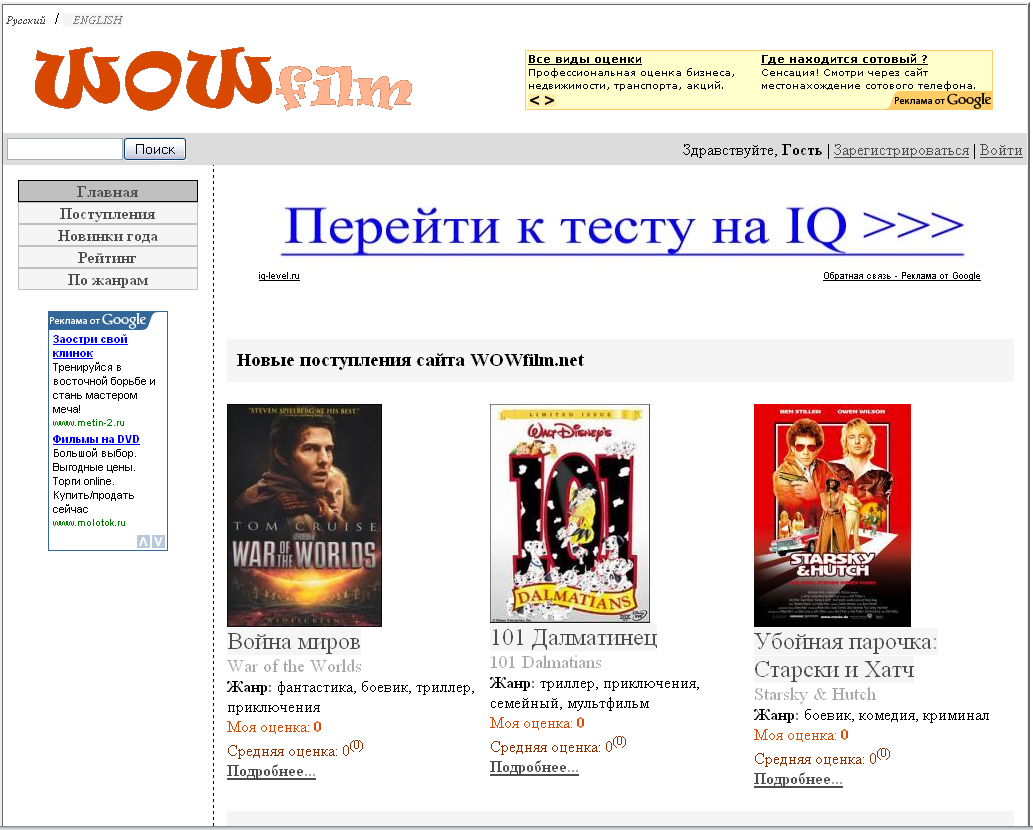1033x830 pixels.
Task: Select Поступления in the sidebar menu
Action: (107, 213)
